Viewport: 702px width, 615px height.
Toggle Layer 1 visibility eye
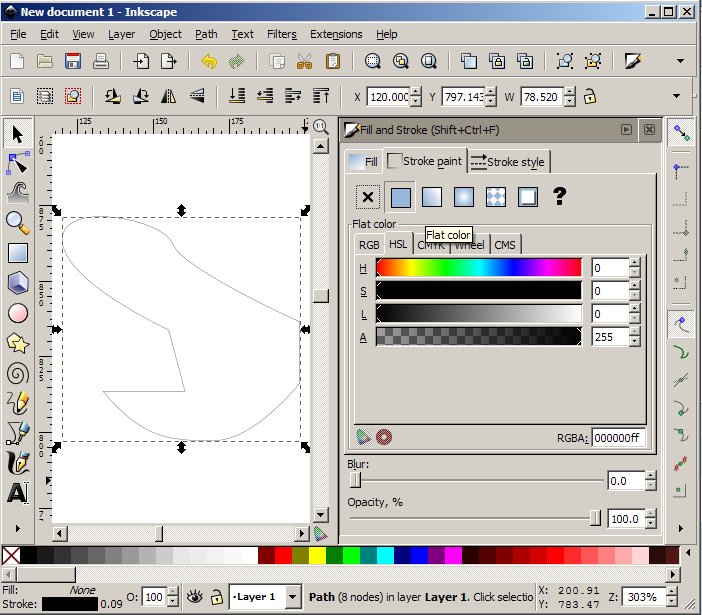(194, 597)
